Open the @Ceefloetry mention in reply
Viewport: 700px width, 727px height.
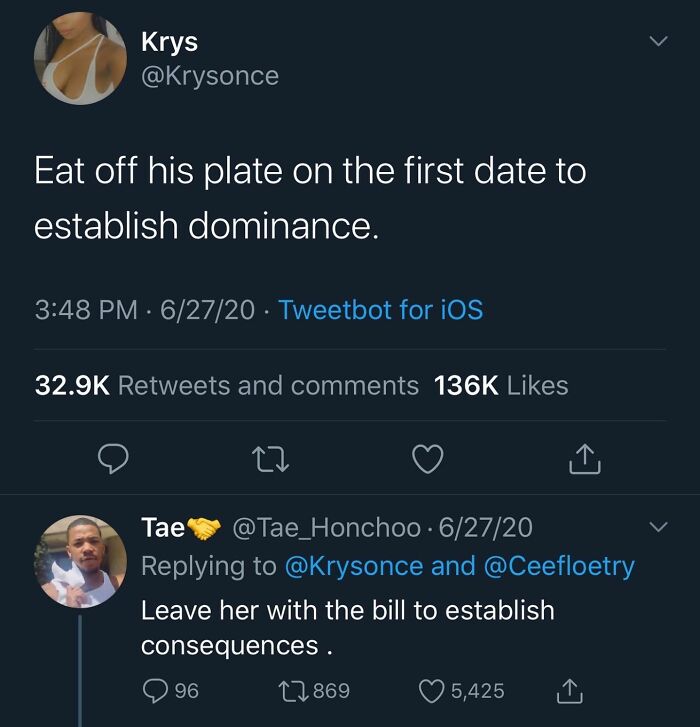tap(559, 567)
